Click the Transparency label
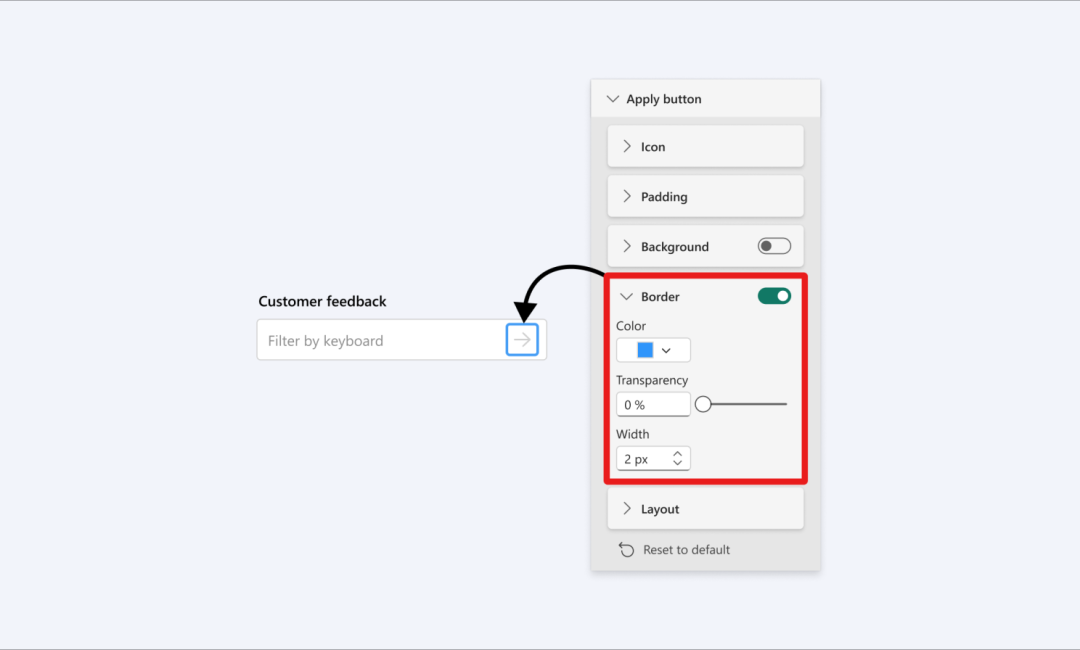 652,380
